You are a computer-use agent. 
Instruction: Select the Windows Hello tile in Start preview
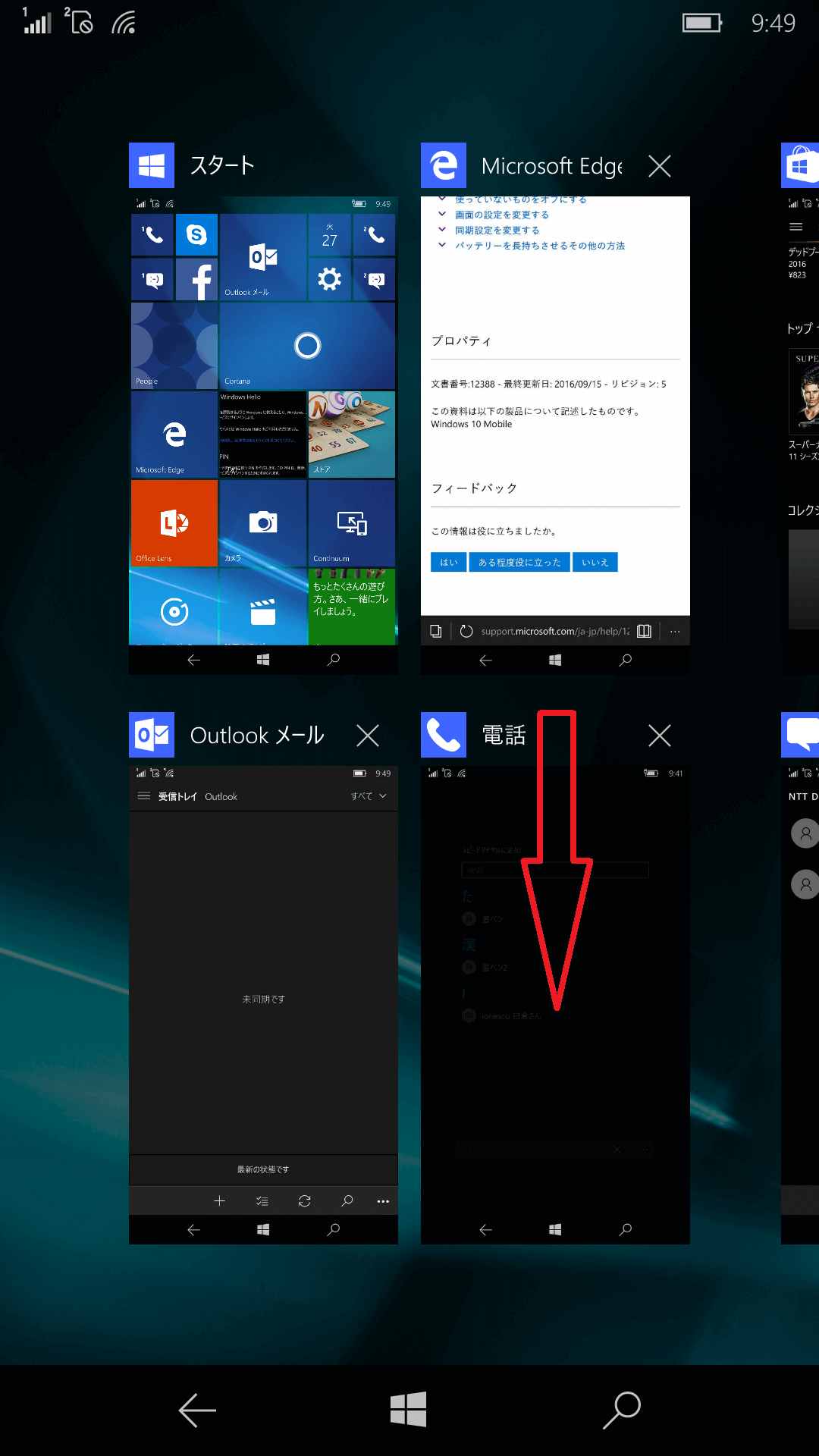[x=263, y=435]
